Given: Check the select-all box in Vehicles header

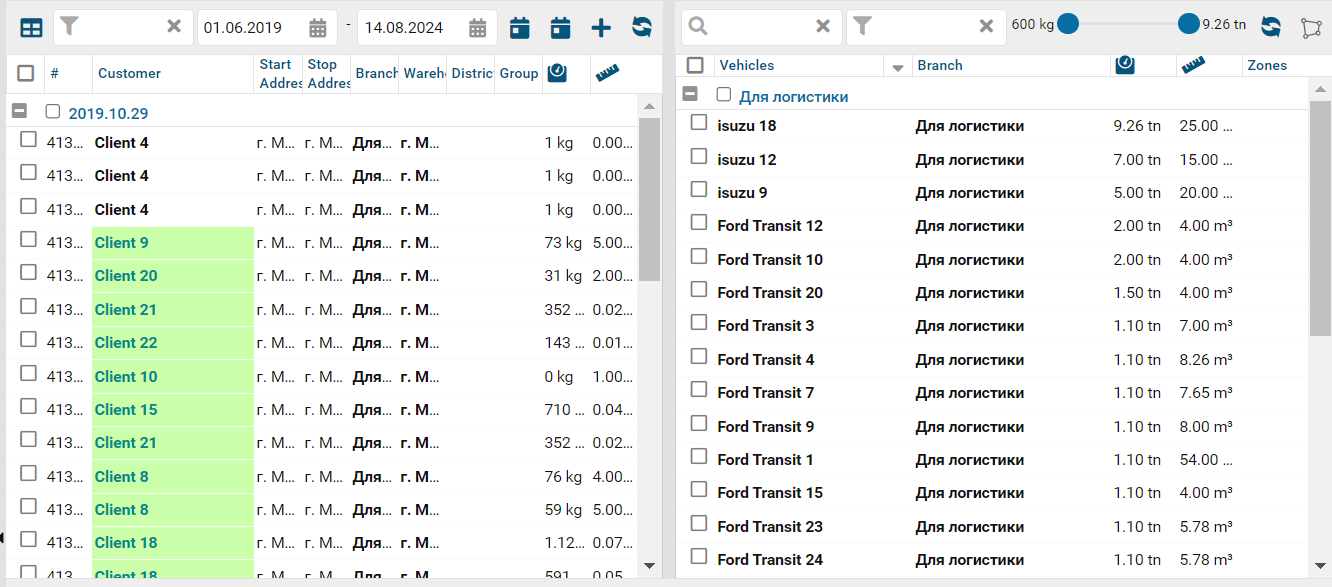Looking at the screenshot, I should pos(695,65).
